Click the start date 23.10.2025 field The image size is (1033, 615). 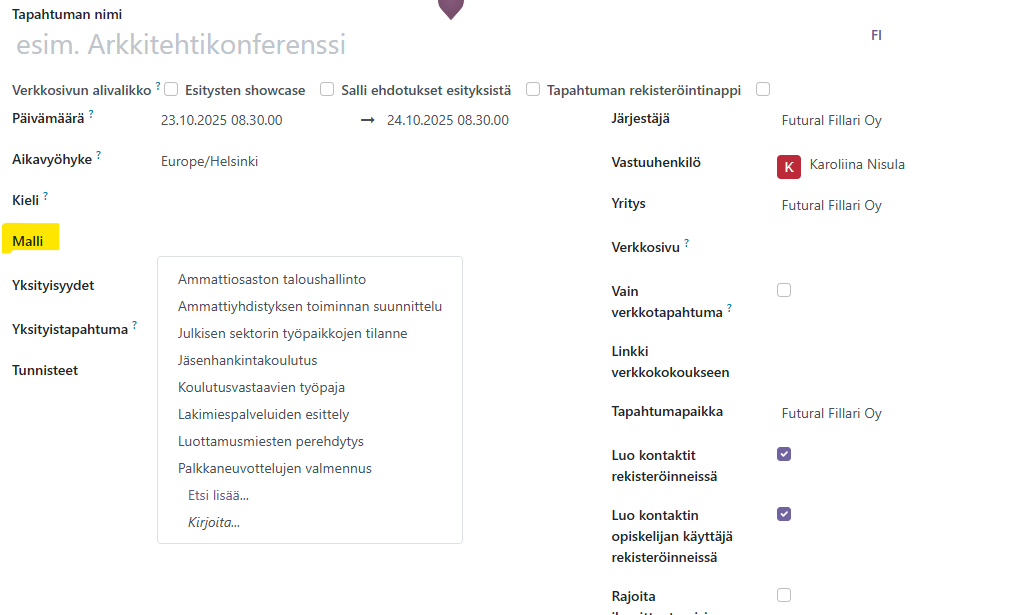pos(221,121)
